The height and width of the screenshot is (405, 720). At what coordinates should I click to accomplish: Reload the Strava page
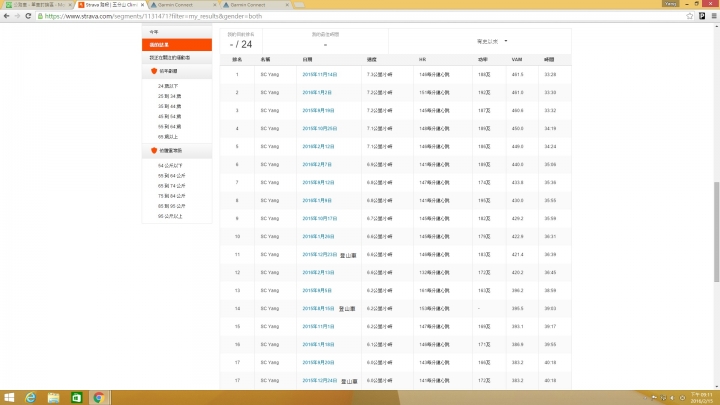(28, 16)
